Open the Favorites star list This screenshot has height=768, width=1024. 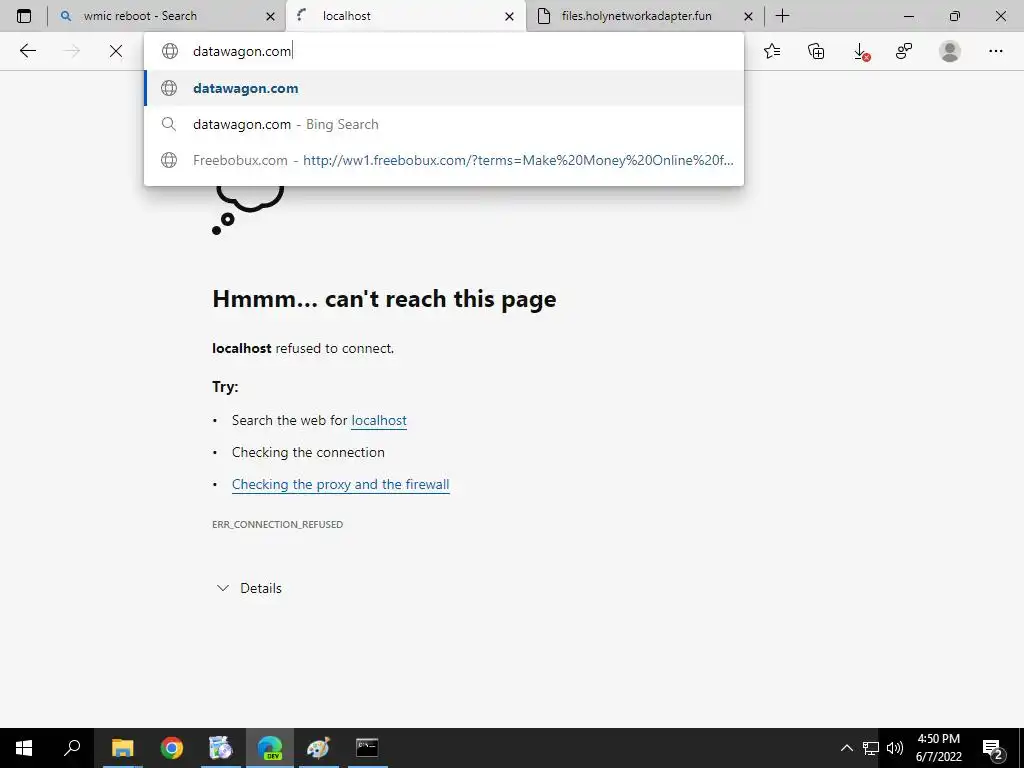(x=772, y=51)
